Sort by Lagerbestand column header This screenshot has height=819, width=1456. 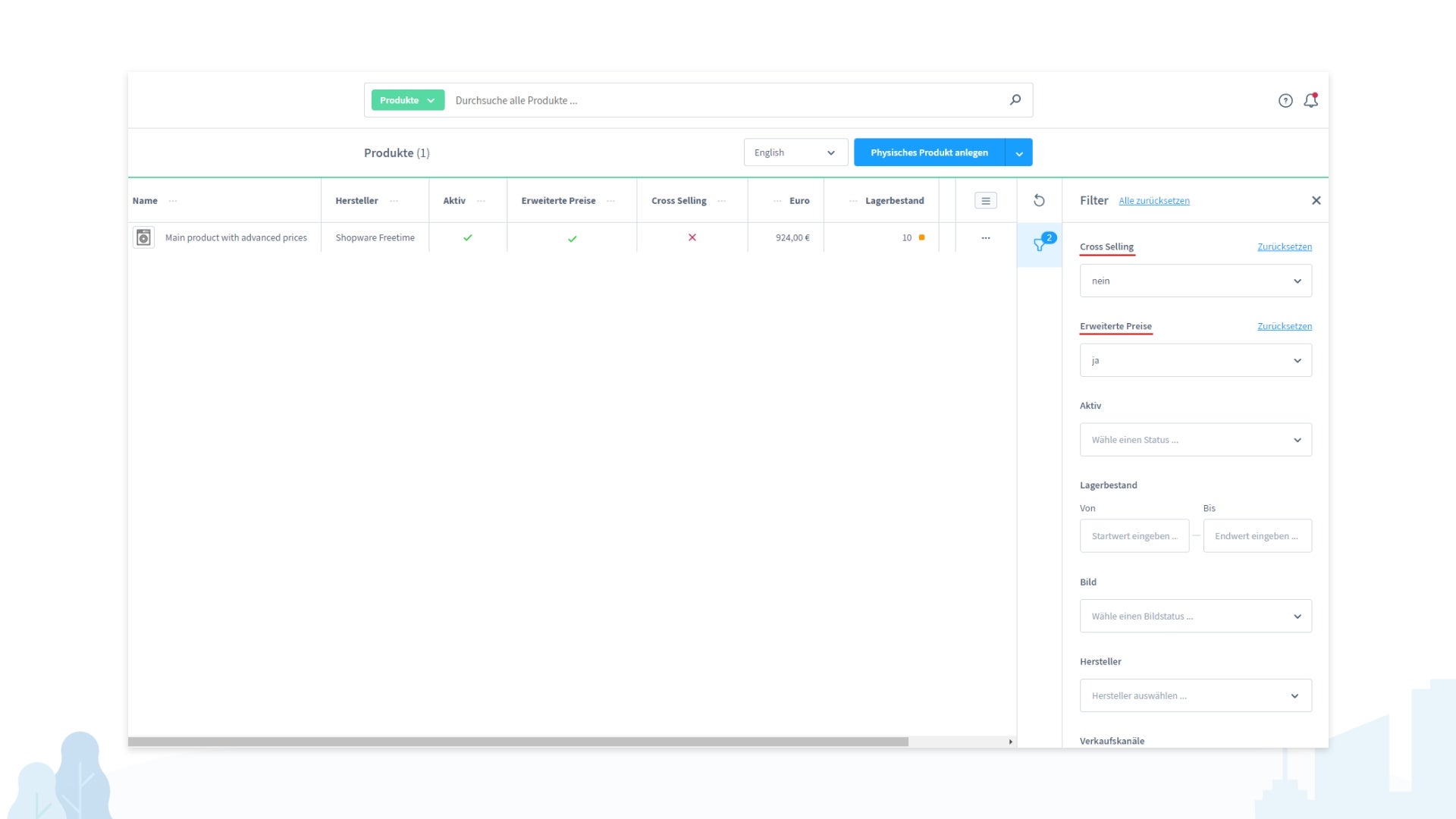click(x=894, y=201)
